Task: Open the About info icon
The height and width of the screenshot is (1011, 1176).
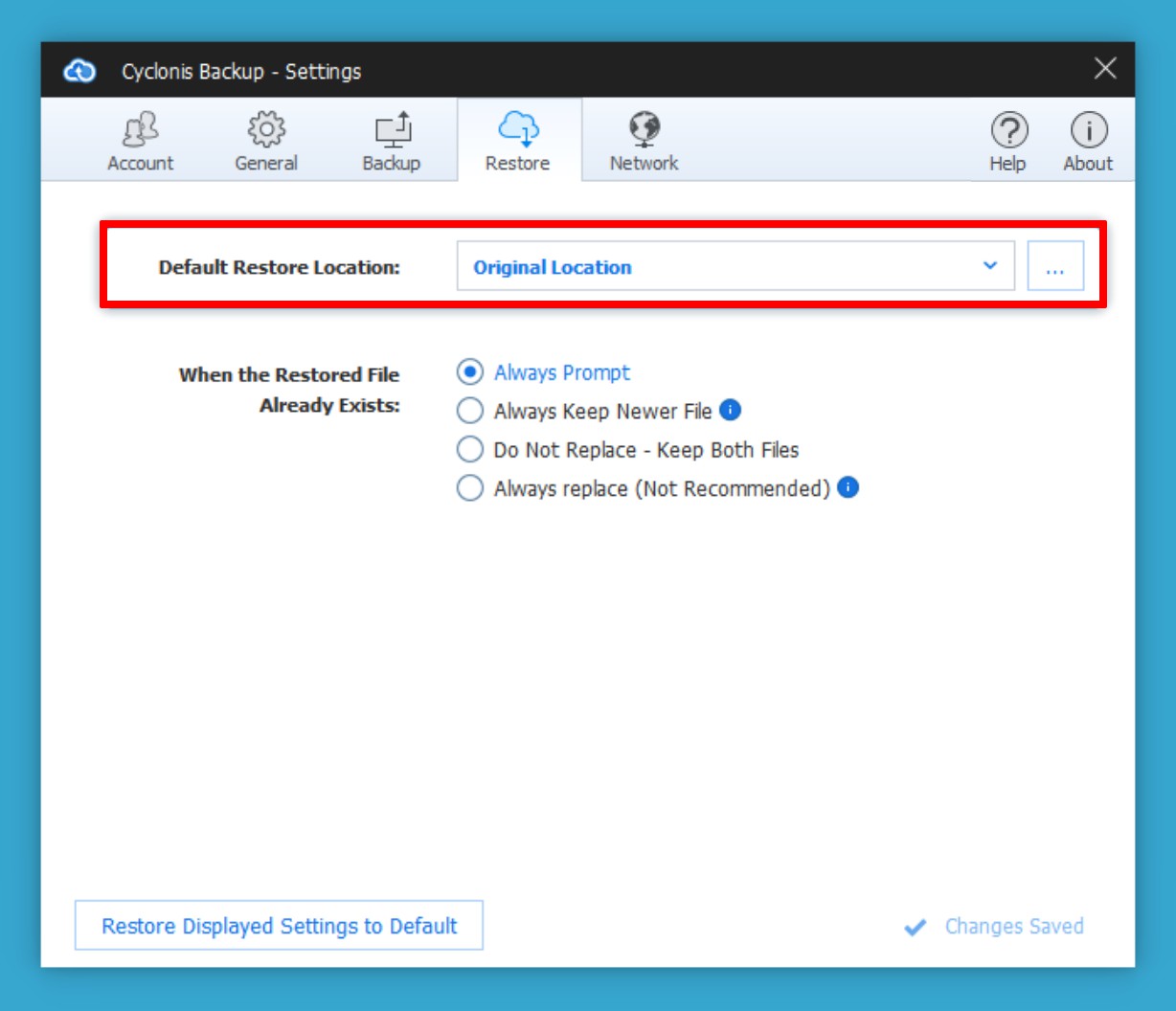Action: [1088, 130]
